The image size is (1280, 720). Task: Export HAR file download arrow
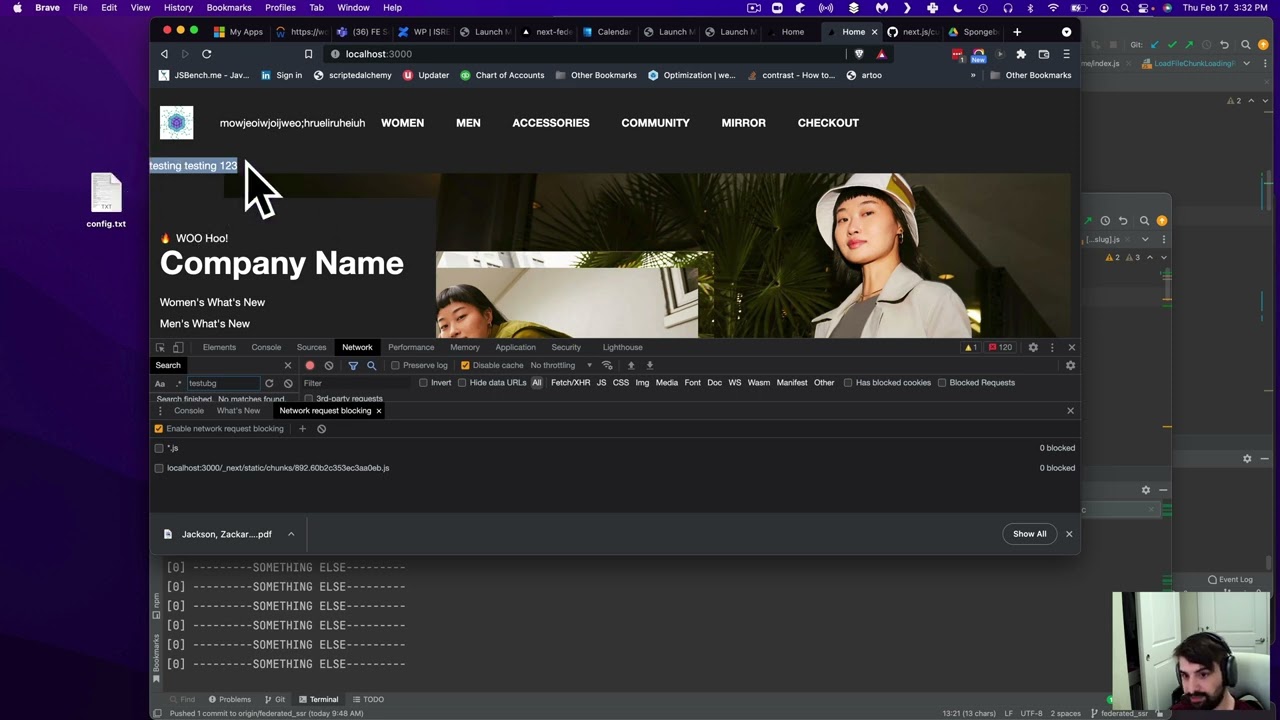click(650, 366)
